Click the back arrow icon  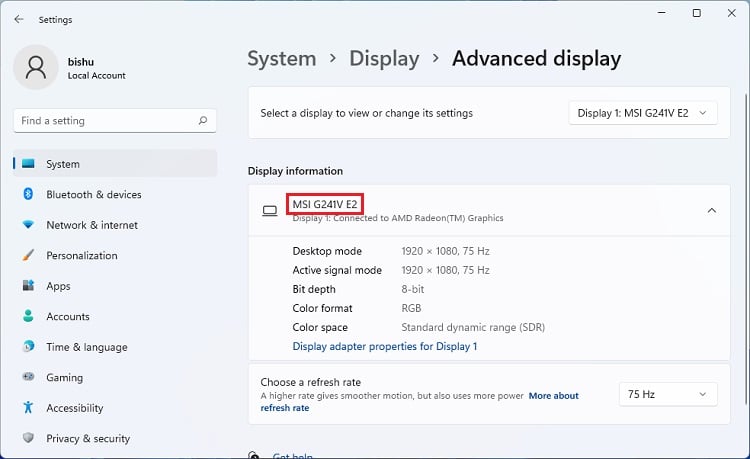click(x=19, y=19)
